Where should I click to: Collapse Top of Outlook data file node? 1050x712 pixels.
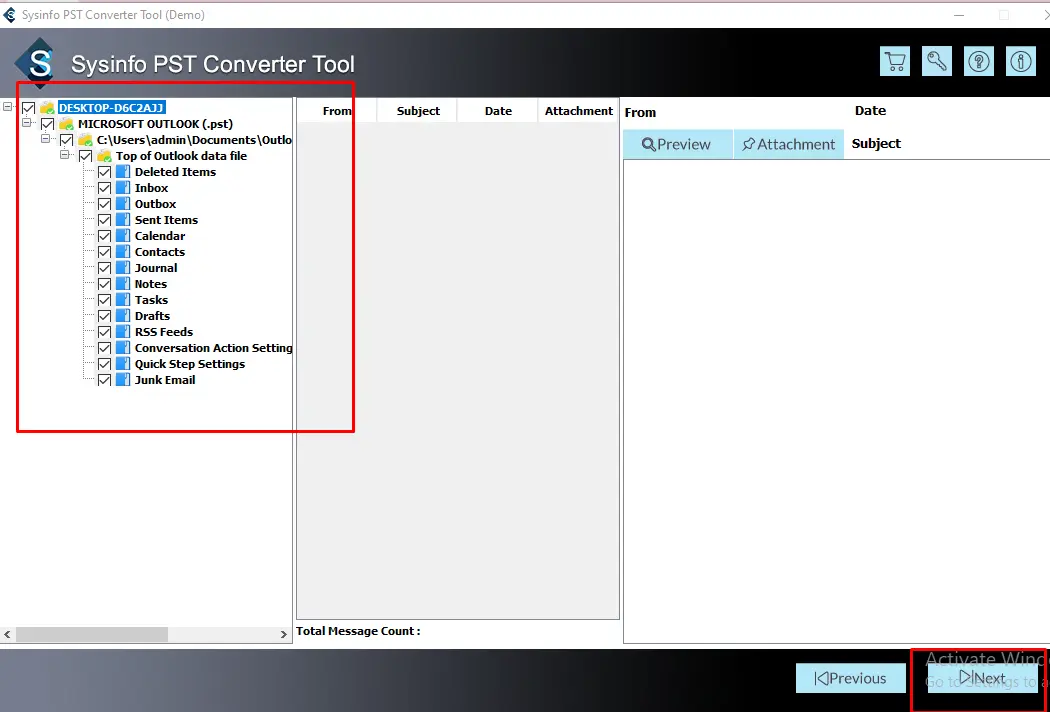pyautogui.click(x=64, y=155)
